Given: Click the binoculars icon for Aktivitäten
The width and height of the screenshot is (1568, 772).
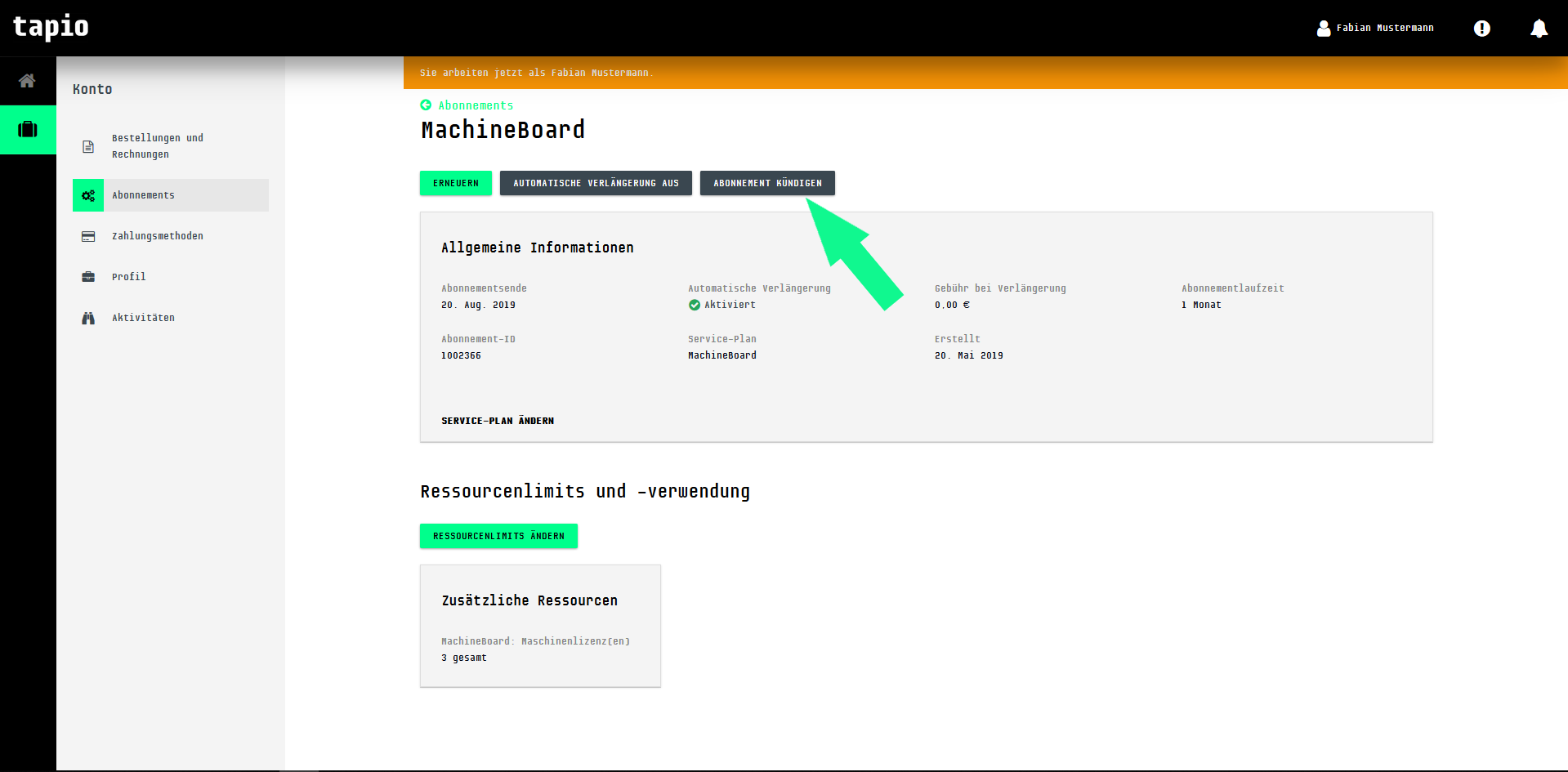Looking at the screenshot, I should point(88,318).
